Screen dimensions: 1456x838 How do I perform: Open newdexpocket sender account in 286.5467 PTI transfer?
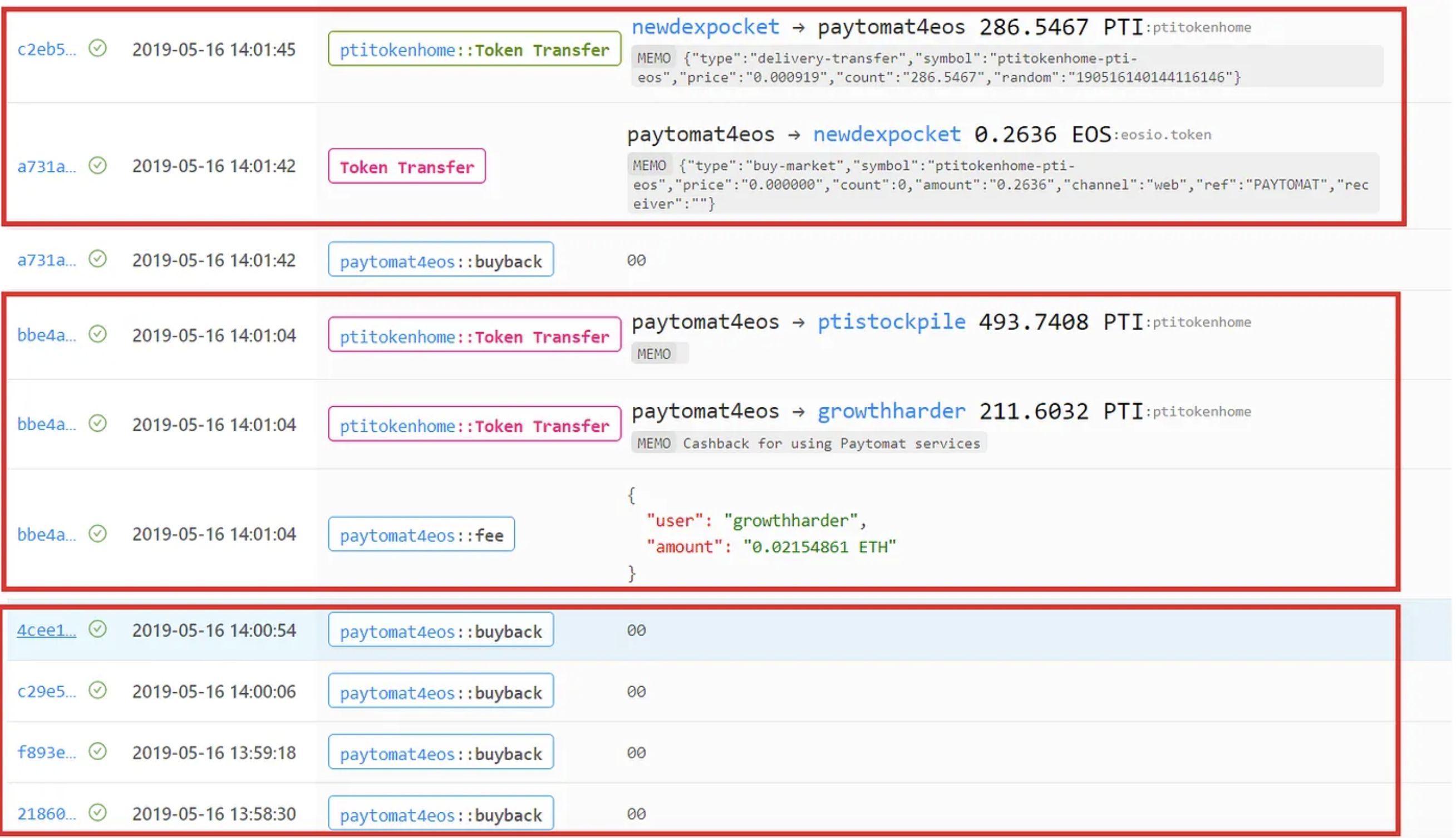click(706, 27)
